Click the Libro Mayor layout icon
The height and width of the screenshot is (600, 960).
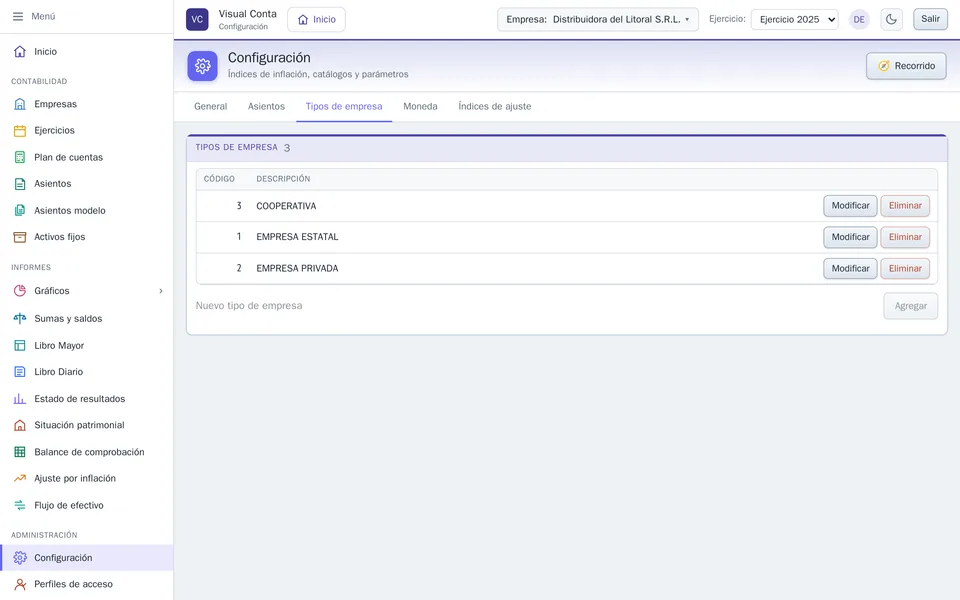[x=20, y=345]
